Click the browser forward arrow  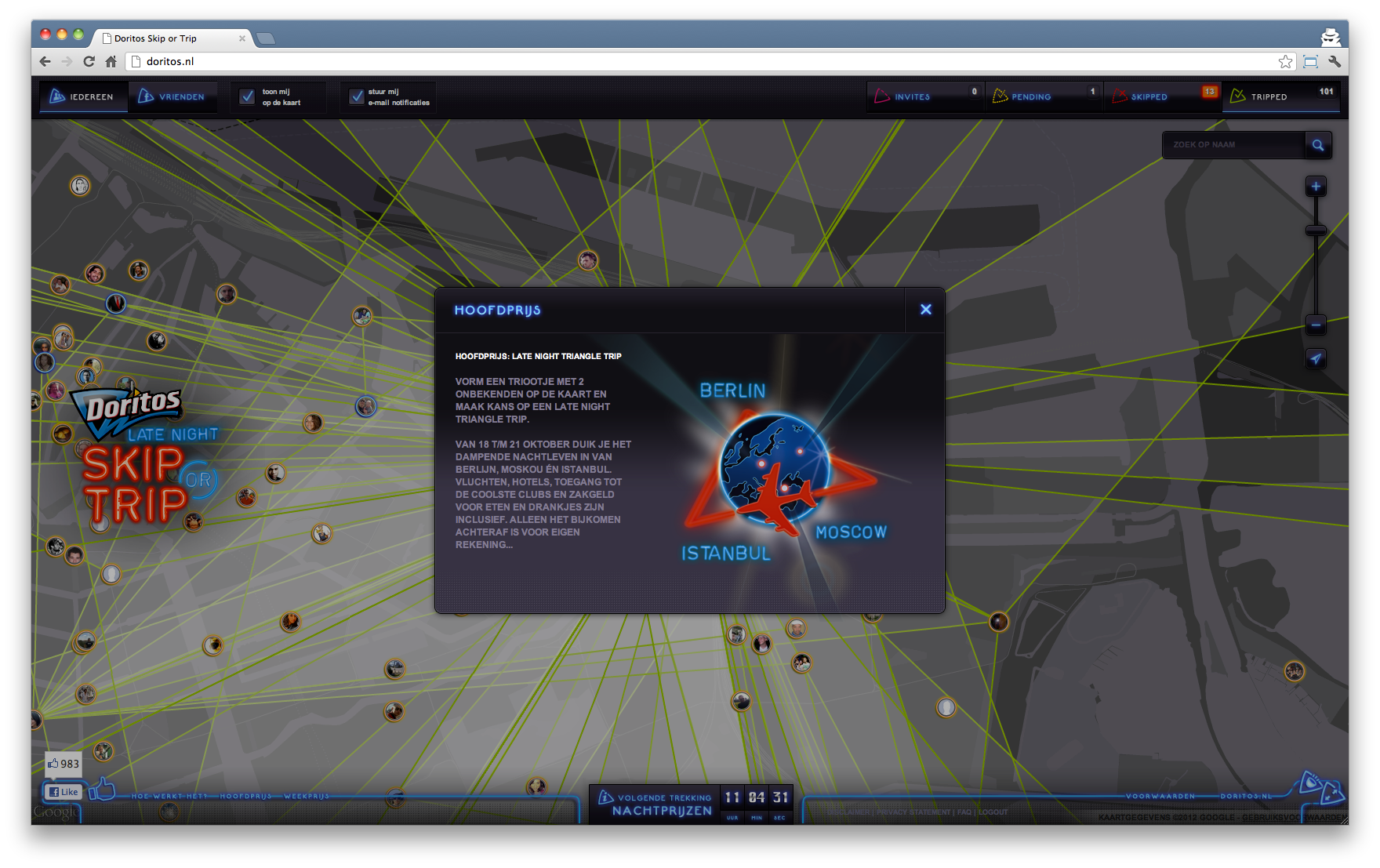coord(67,61)
